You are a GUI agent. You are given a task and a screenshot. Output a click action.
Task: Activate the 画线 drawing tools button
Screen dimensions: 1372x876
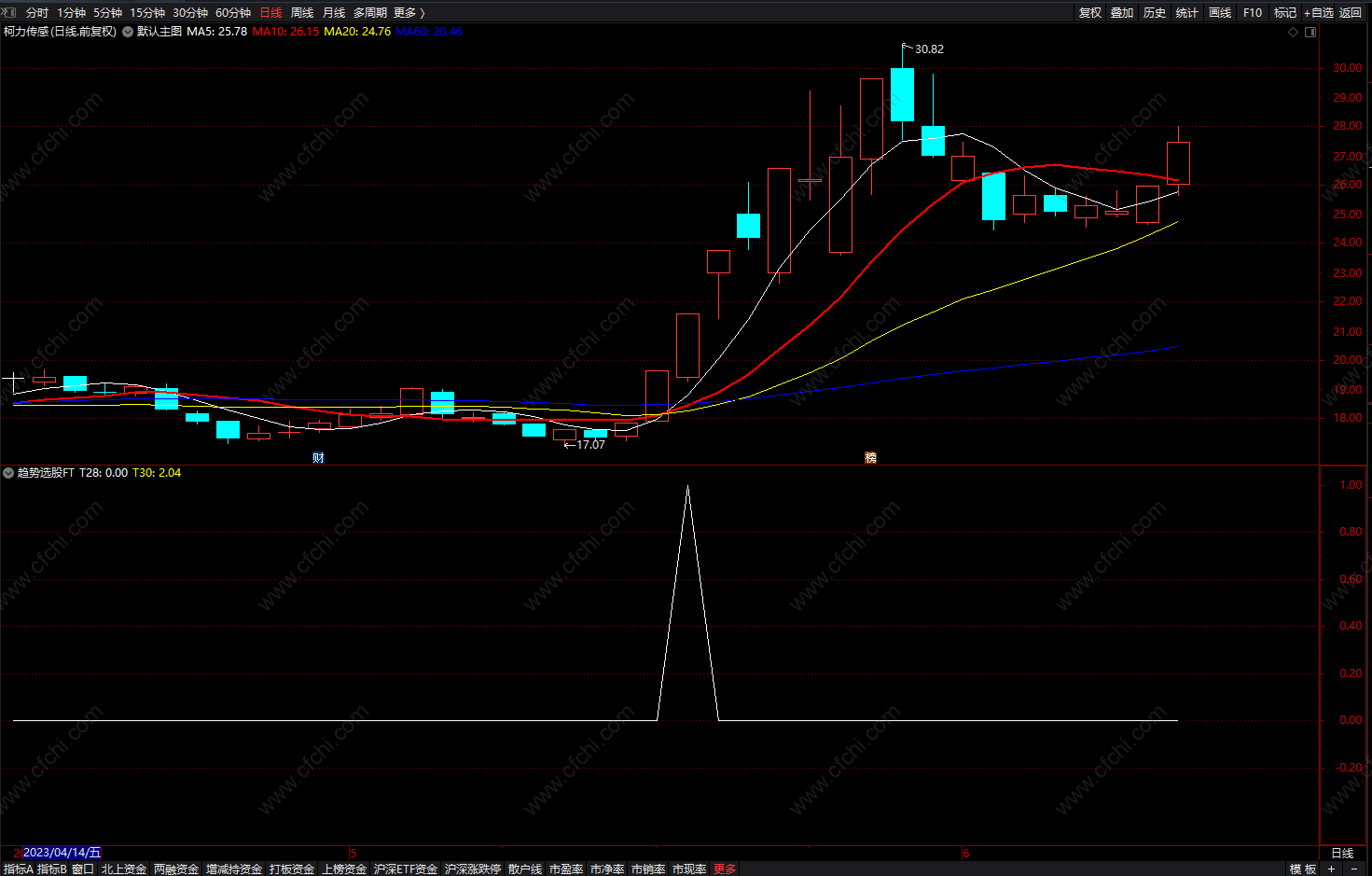click(x=1220, y=12)
